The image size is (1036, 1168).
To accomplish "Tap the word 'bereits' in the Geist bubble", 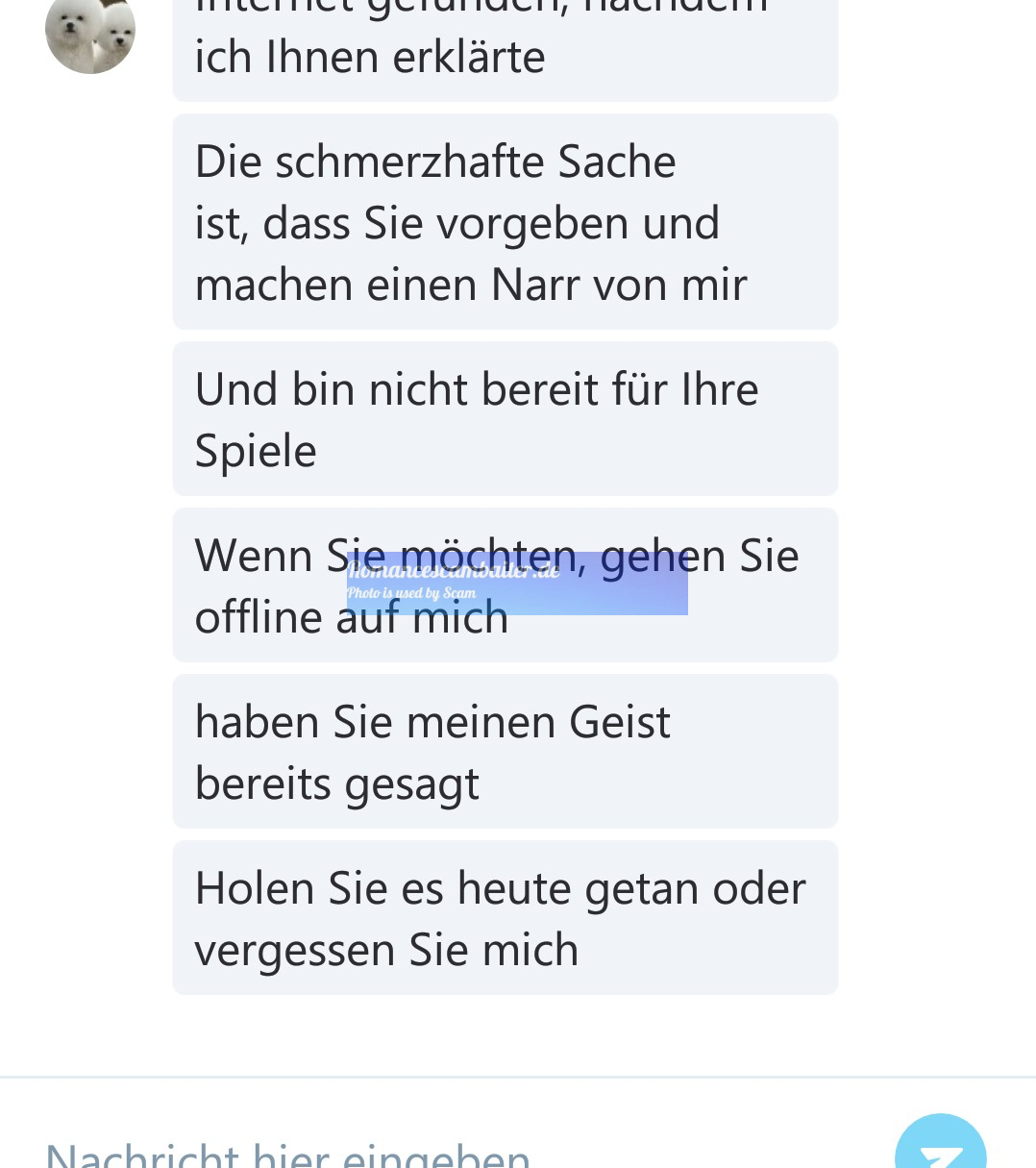I will [x=262, y=784].
